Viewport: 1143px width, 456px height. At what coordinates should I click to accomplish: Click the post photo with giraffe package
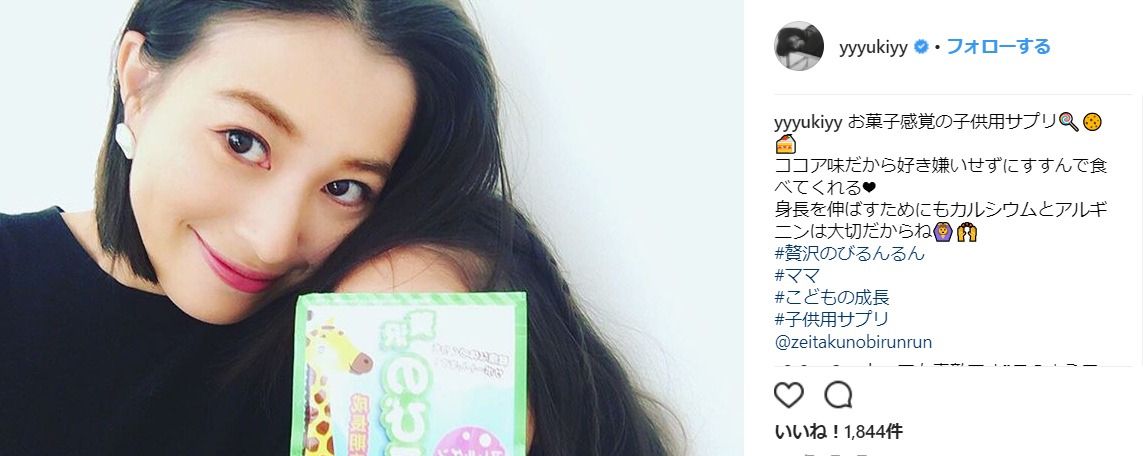click(x=372, y=228)
